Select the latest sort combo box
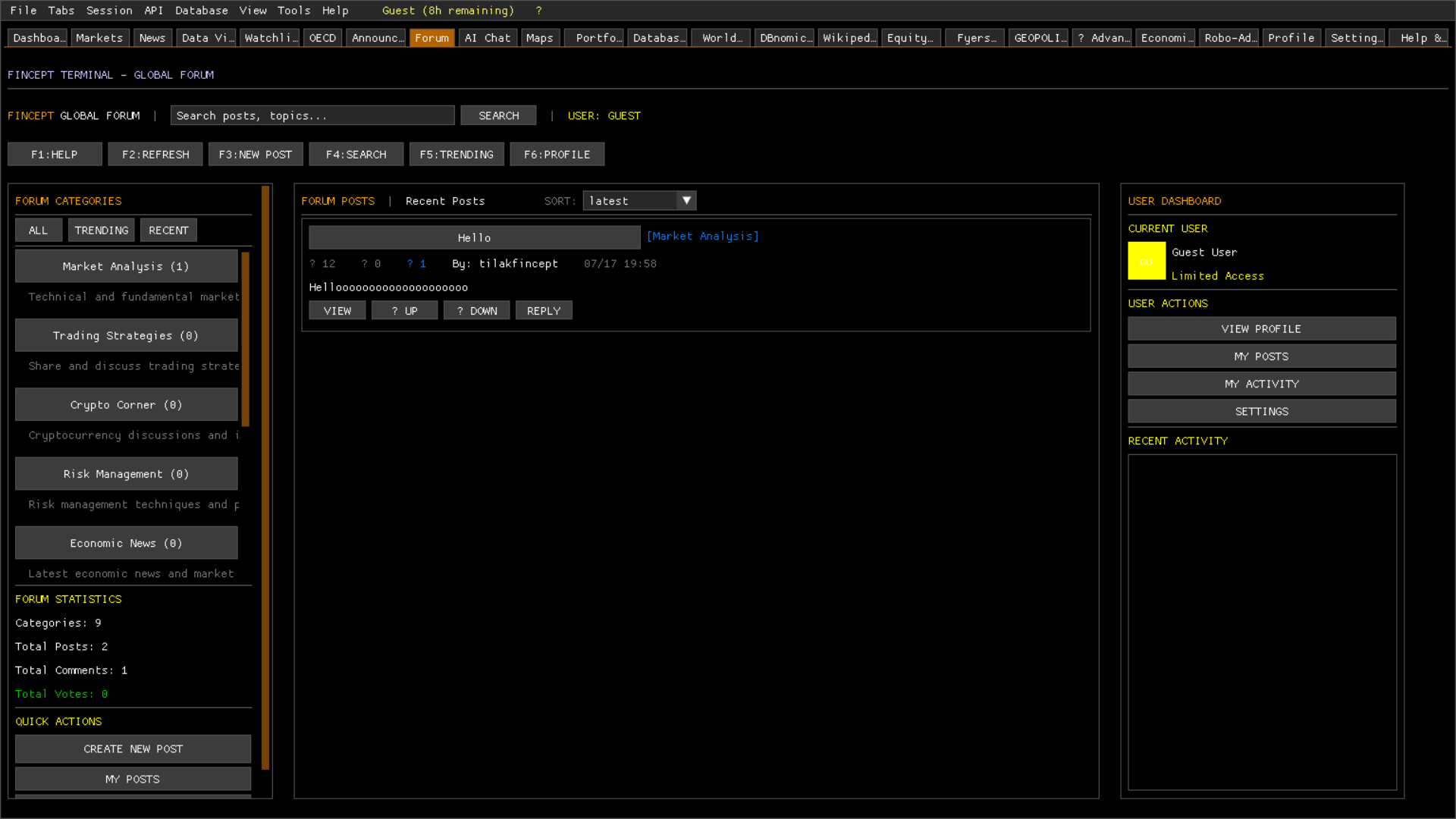Image resolution: width=1456 pixels, height=819 pixels. pos(630,201)
